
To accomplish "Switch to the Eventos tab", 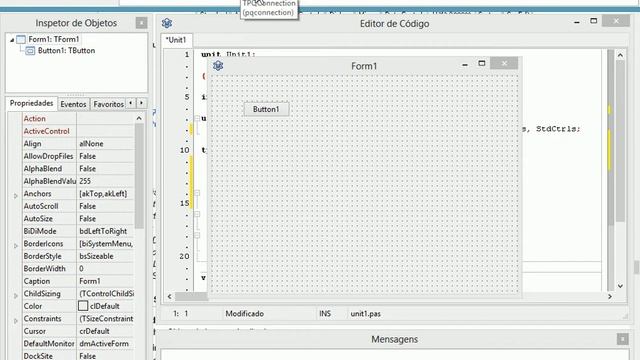I will click(73, 104).
